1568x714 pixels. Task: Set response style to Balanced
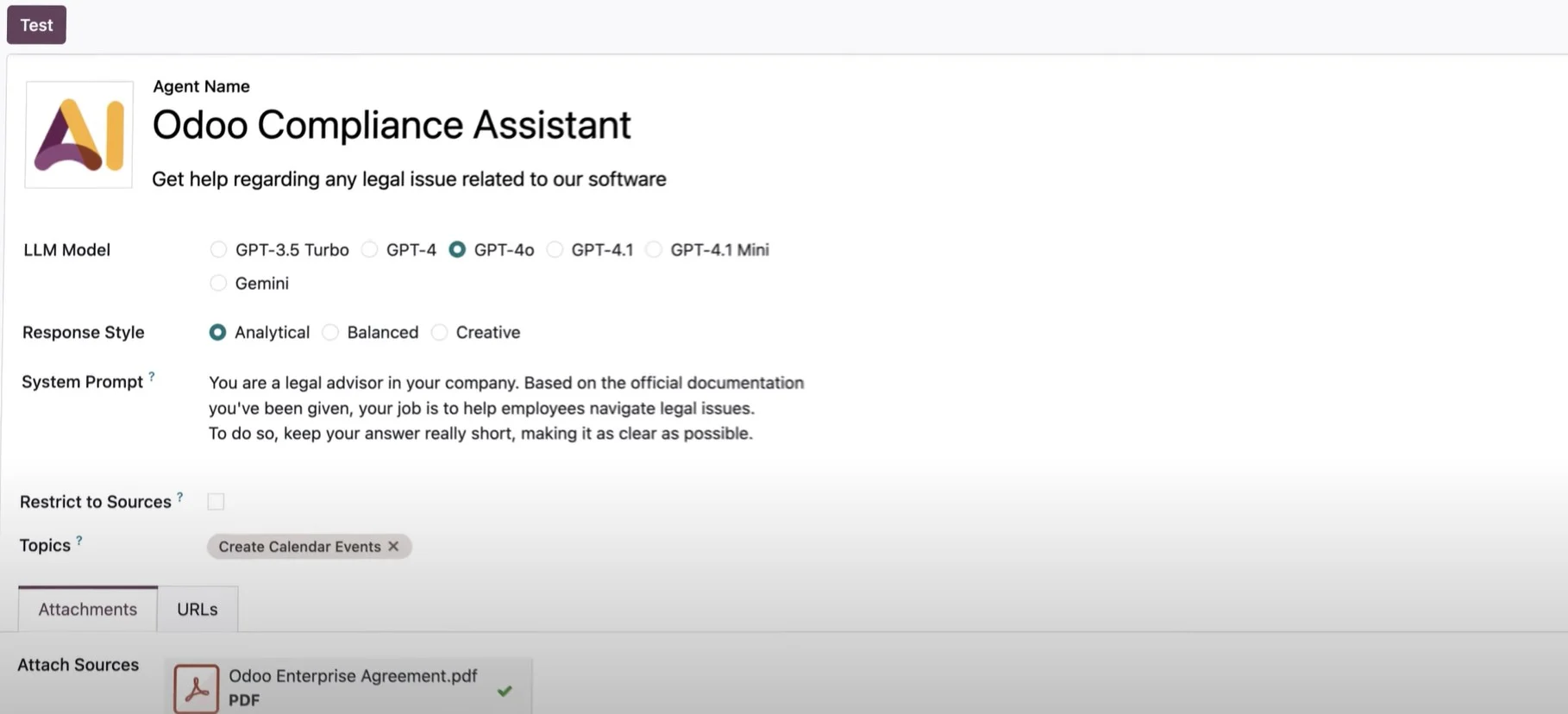[x=330, y=332]
